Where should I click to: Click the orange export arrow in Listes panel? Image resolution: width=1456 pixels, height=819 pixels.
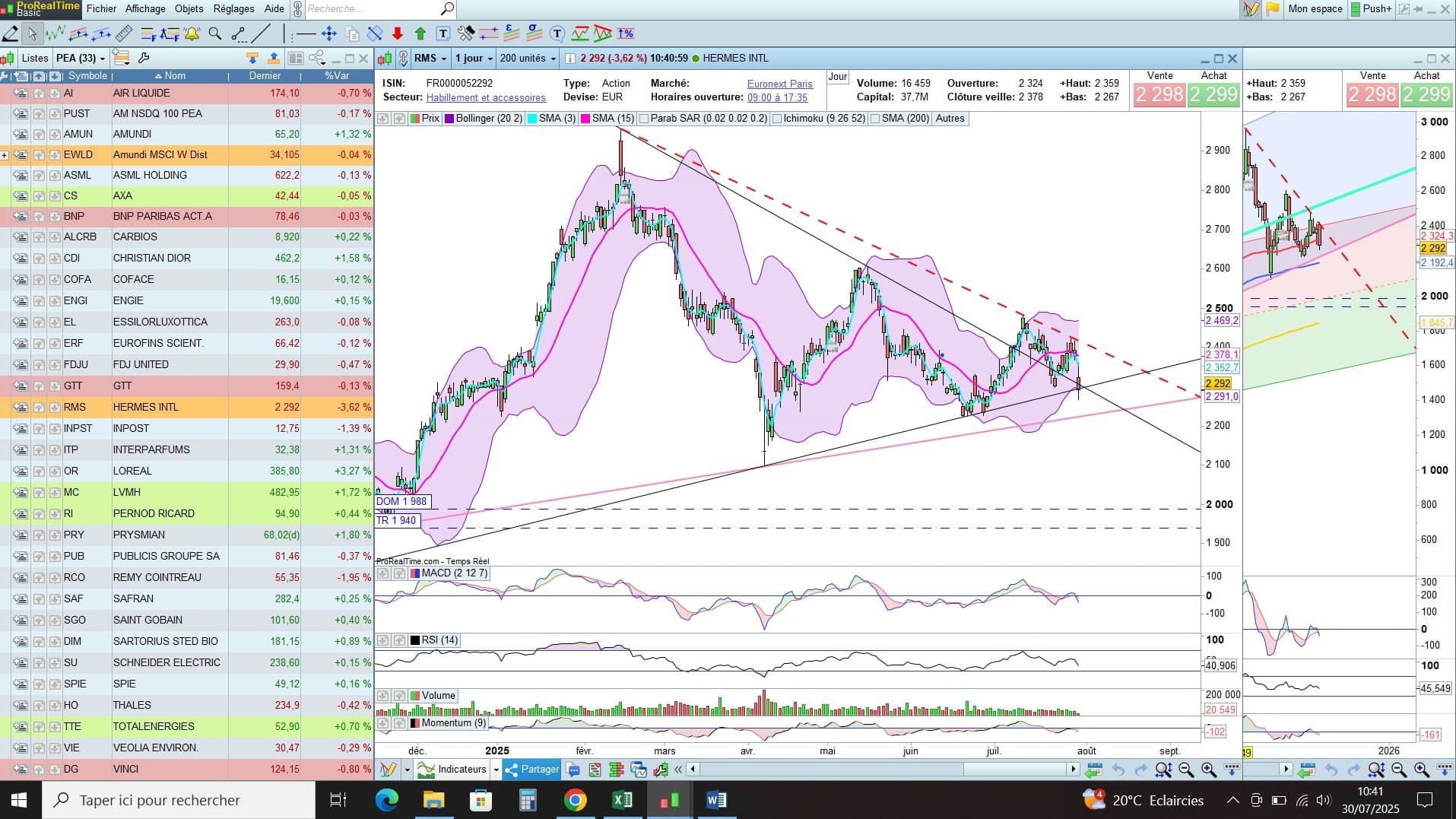pos(274,58)
